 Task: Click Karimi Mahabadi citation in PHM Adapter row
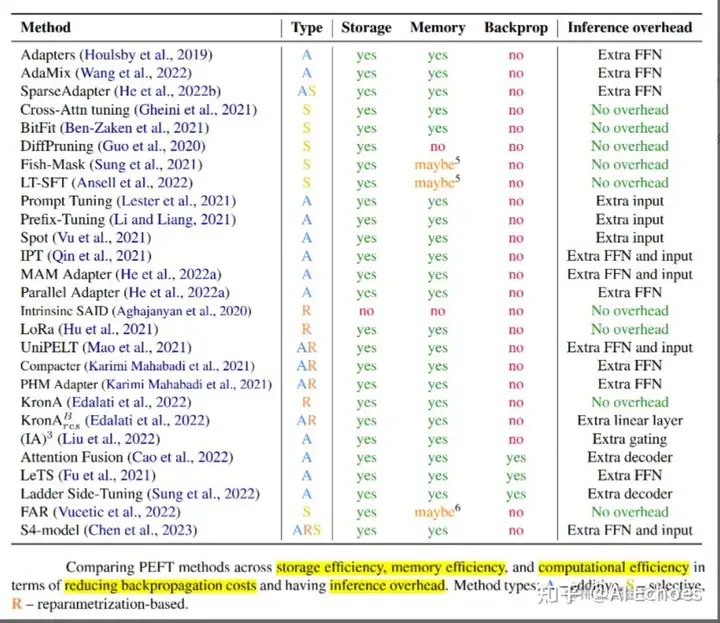tap(186, 384)
